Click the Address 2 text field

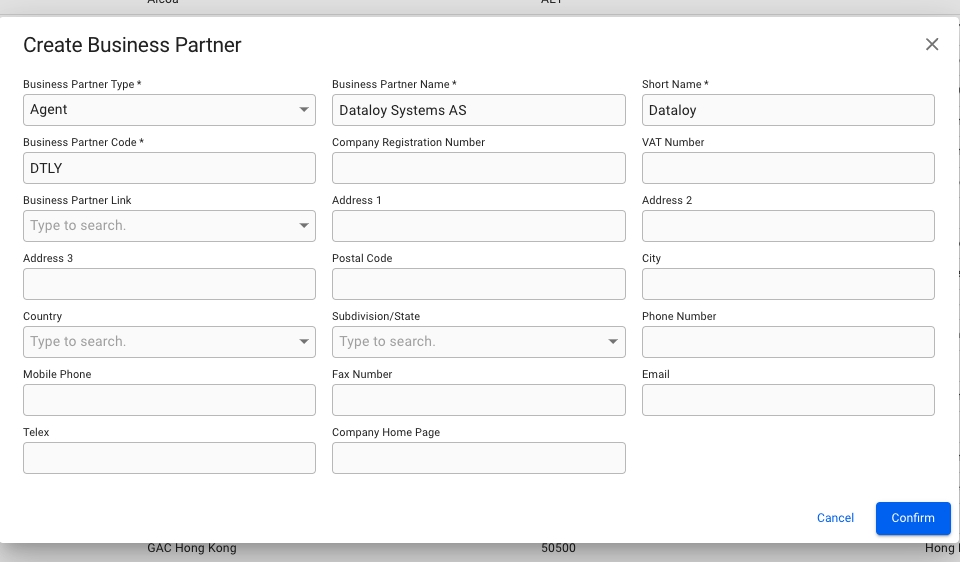click(787, 226)
